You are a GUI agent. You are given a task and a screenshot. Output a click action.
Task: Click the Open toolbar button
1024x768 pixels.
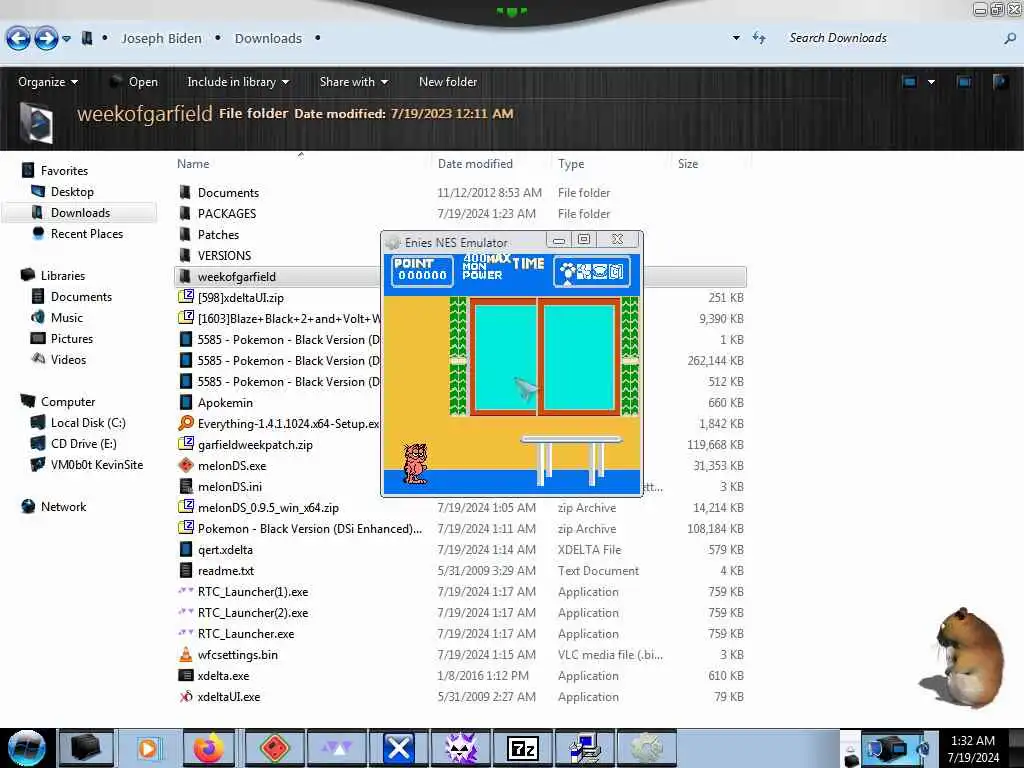pos(134,82)
